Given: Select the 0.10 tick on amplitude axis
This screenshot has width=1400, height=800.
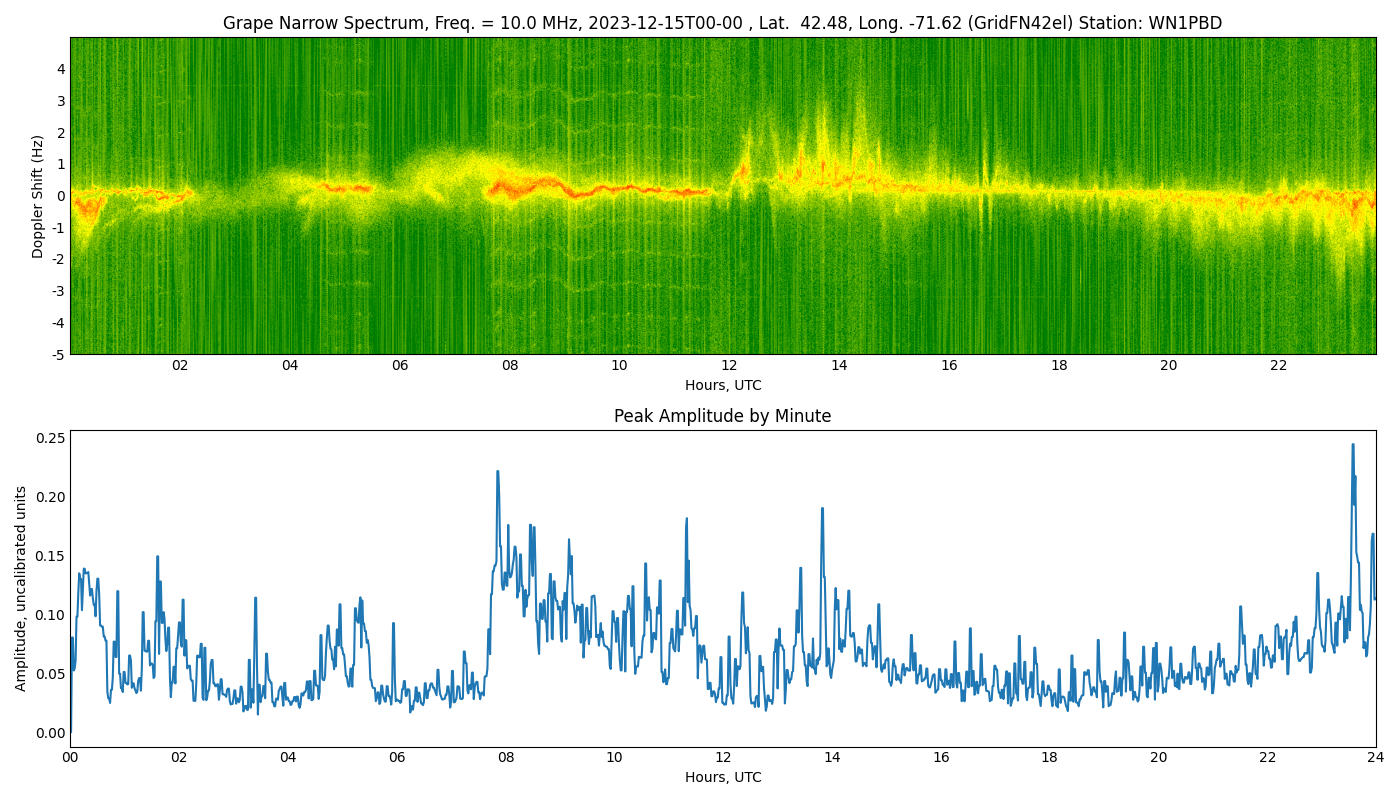Looking at the screenshot, I should click(52, 615).
